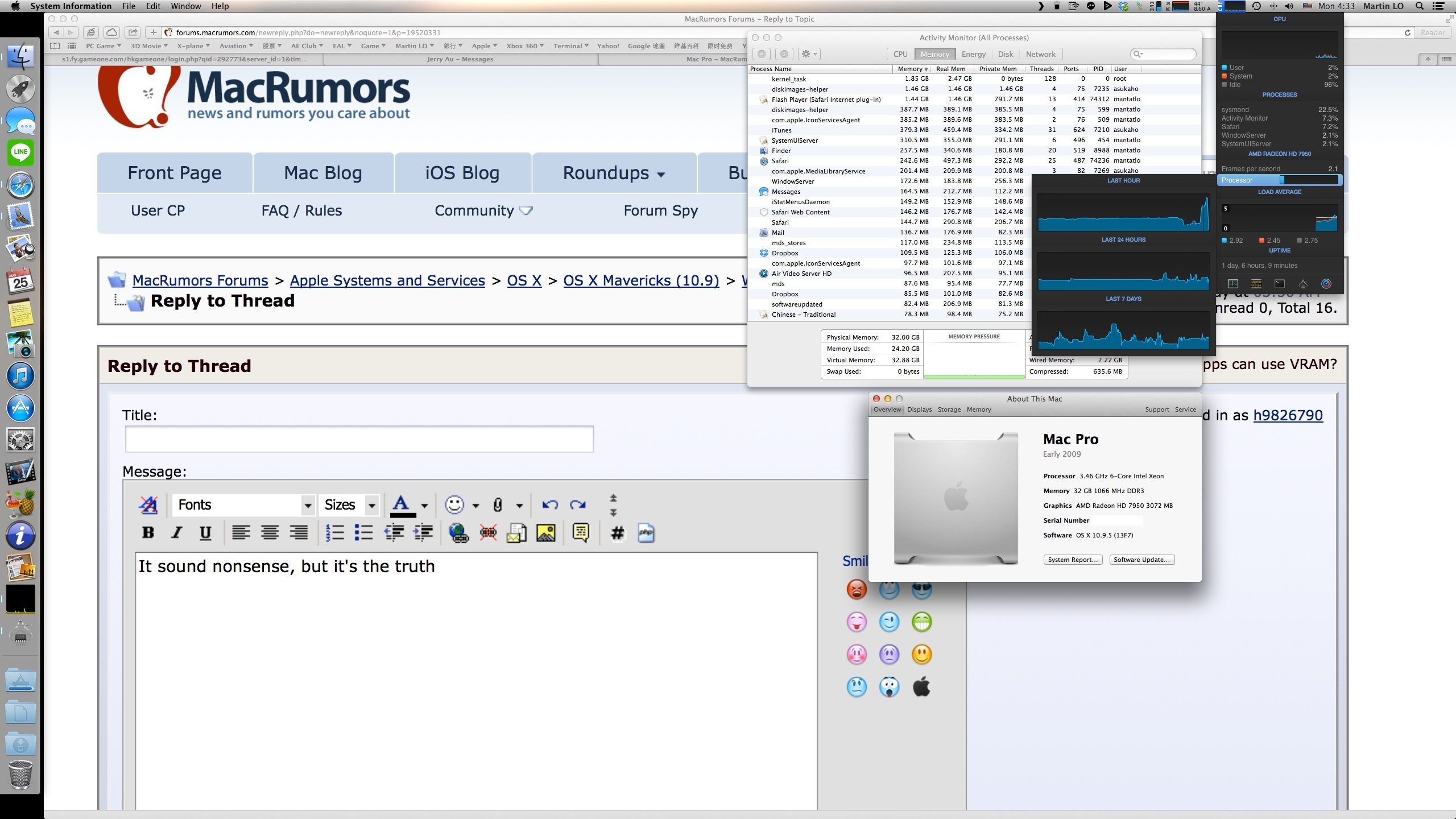
Task: Click the Remove Link icon
Action: pos(488,533)
